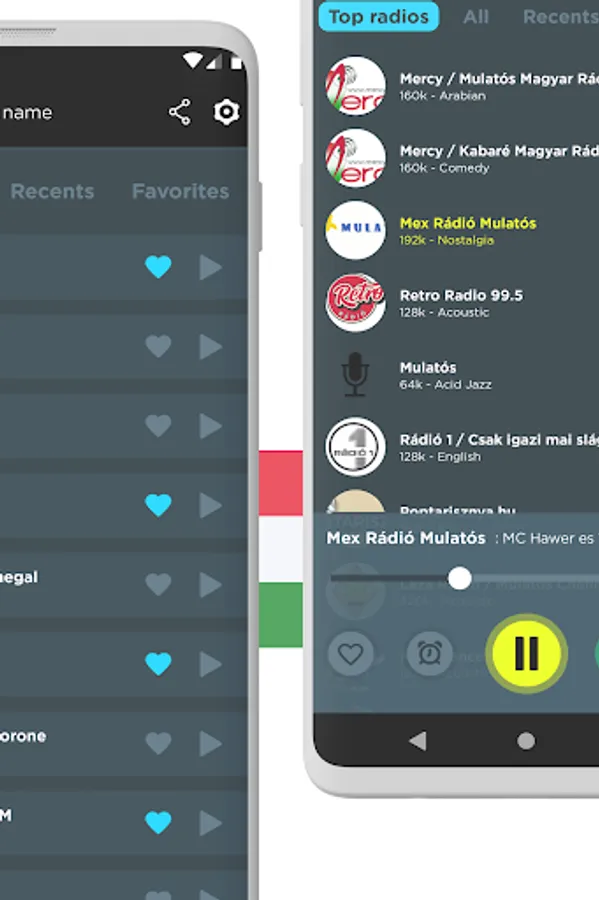Switch to the All tab
Screen dimensions: 599x900
coord(476,17)
